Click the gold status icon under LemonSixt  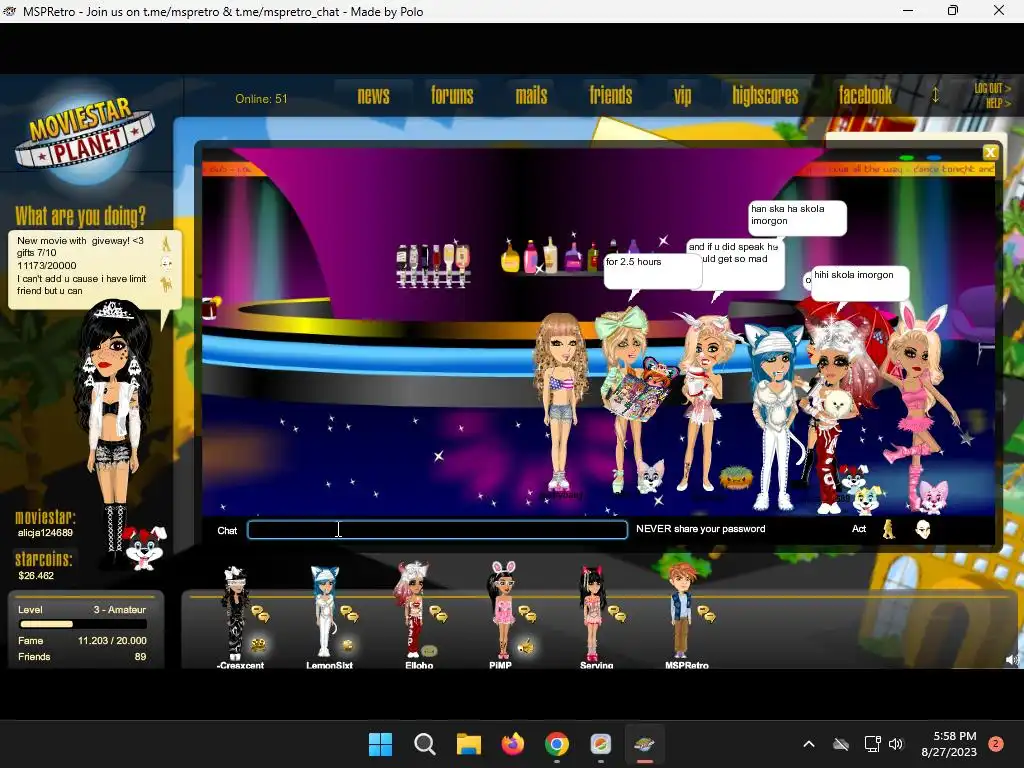[347, 645]
